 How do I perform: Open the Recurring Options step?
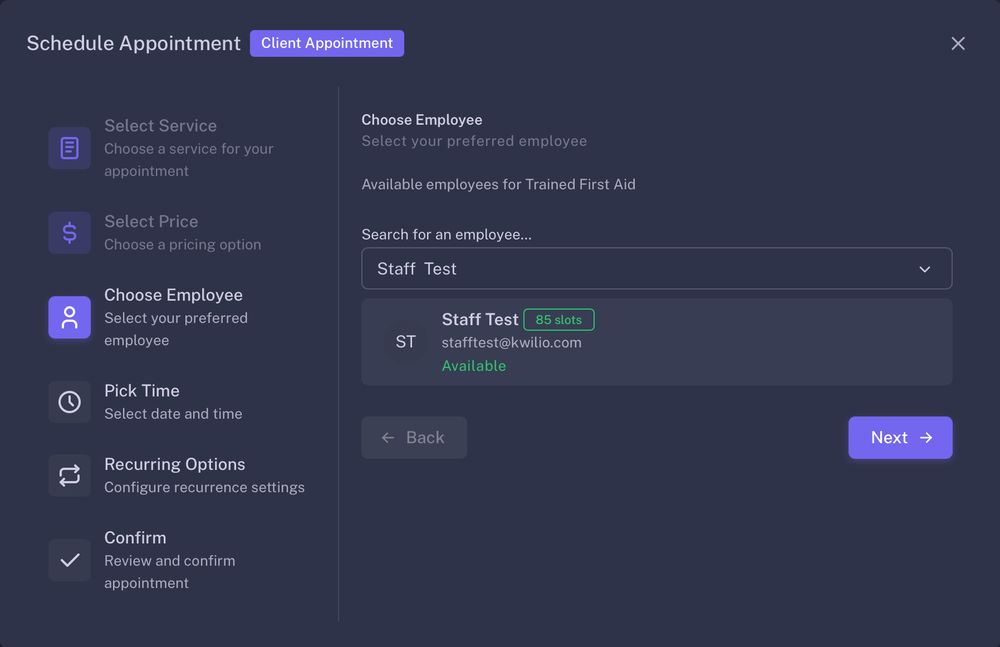coord(175,465)
